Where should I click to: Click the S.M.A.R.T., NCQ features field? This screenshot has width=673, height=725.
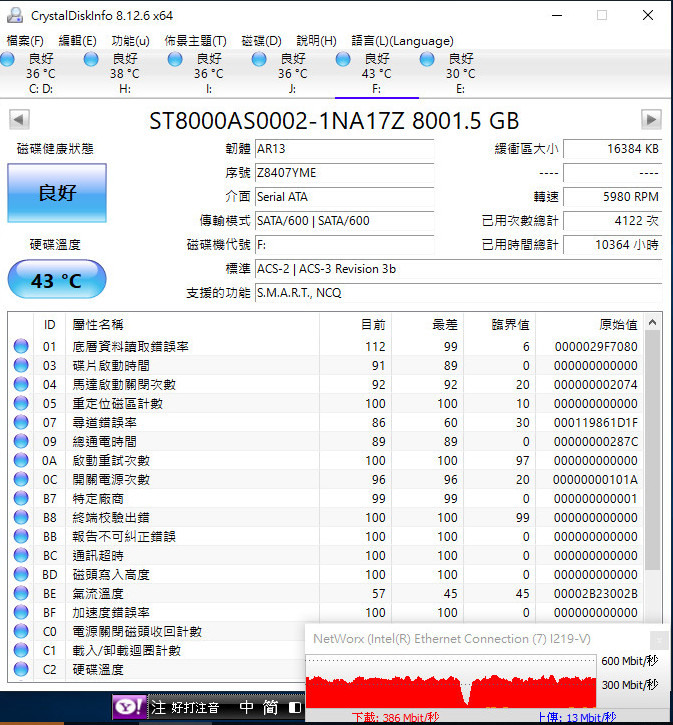tap(459, 293)
